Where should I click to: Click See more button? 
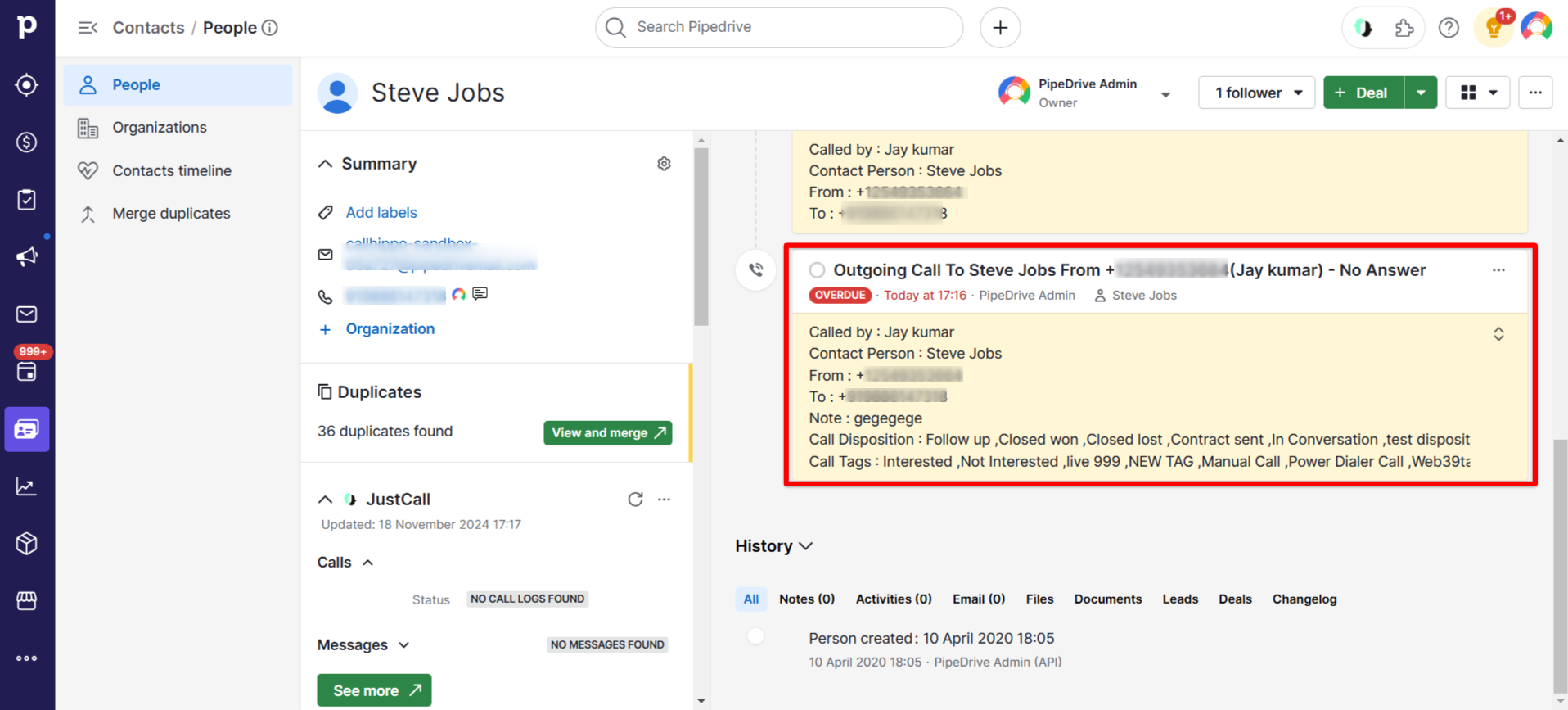click(x=374, y=691)
